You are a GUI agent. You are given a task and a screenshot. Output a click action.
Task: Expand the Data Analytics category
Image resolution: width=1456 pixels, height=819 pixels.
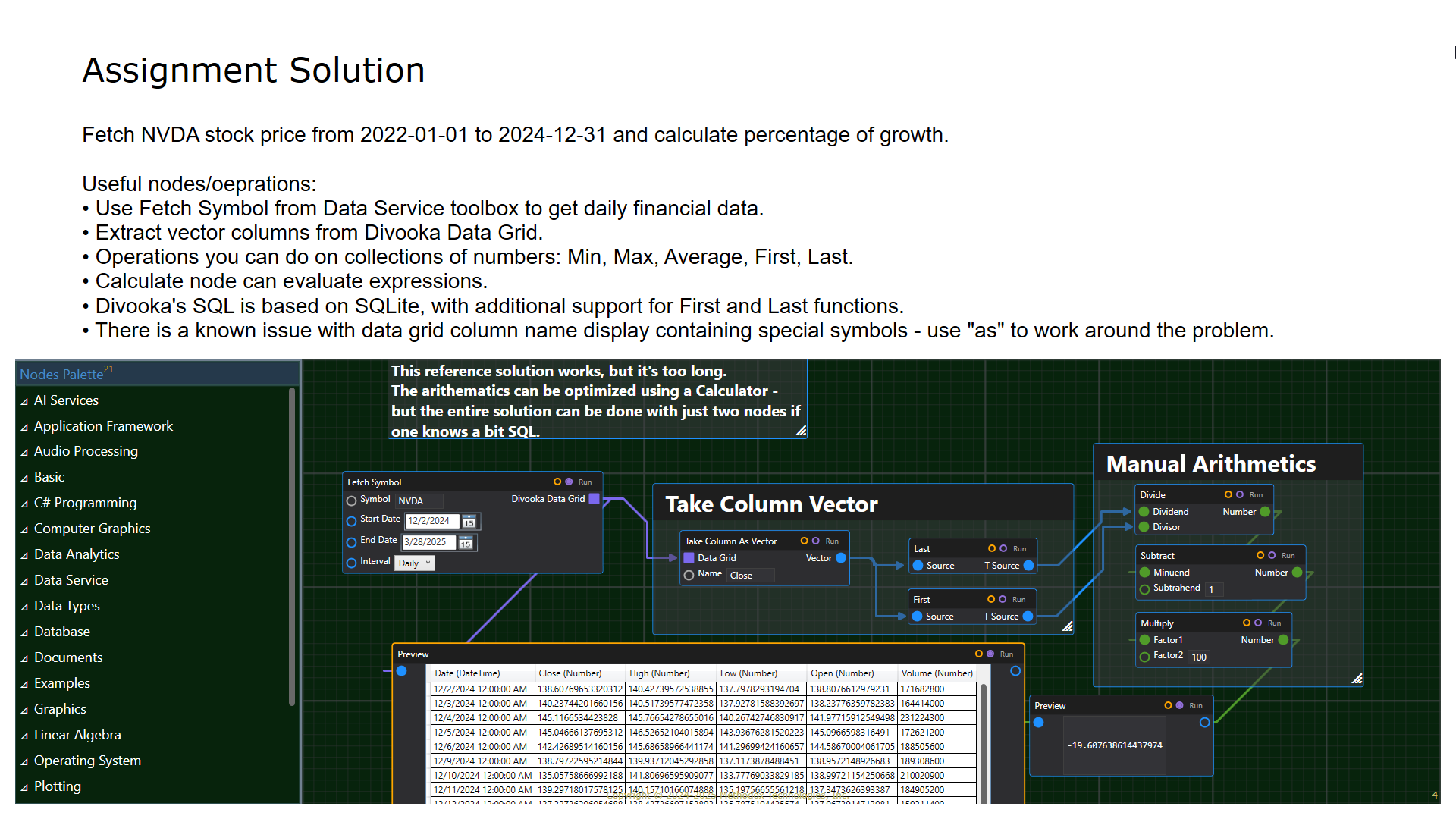click(x=24, y=555)
